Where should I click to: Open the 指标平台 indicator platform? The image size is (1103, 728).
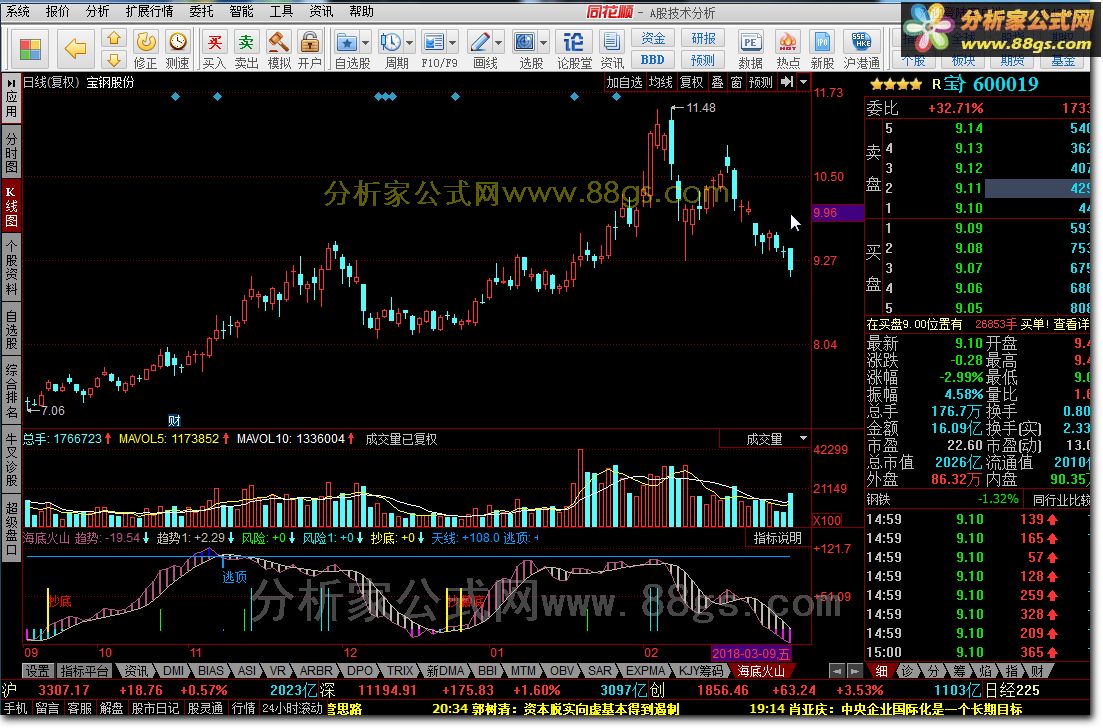pos(84,671)
